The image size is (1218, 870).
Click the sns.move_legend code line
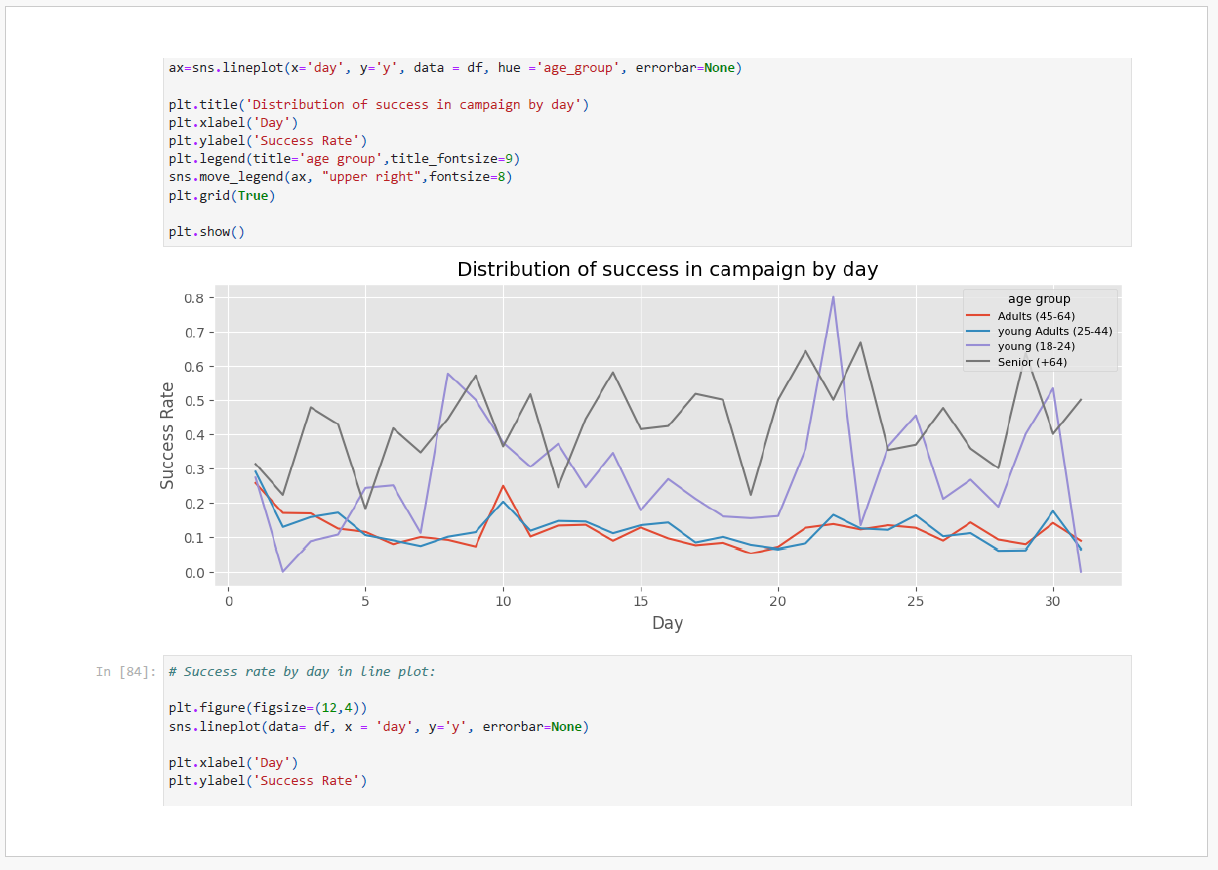pyautogui.click(x=340, y=177)
